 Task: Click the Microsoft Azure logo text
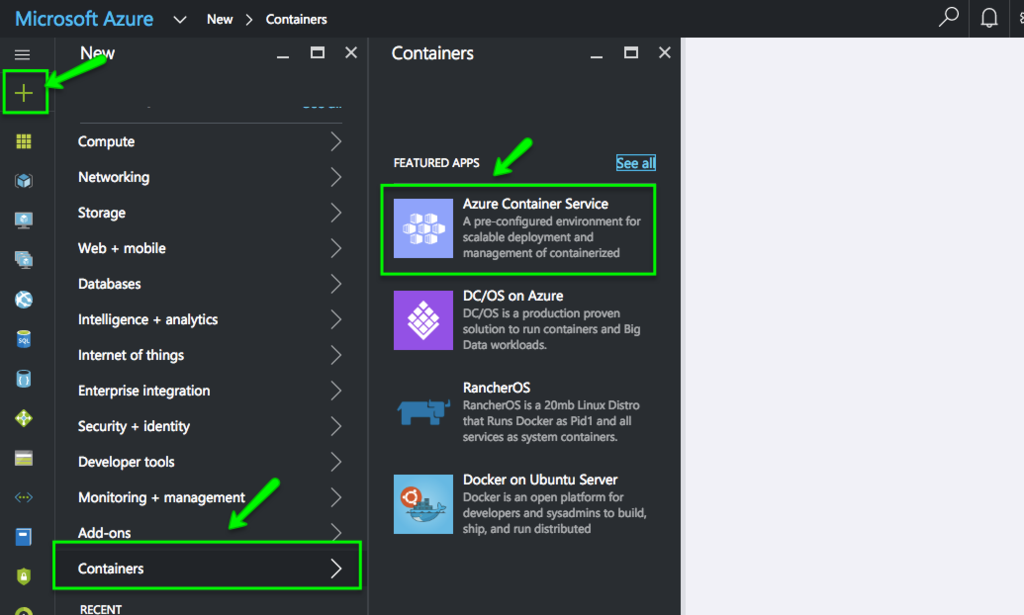(x=84, y=19)
